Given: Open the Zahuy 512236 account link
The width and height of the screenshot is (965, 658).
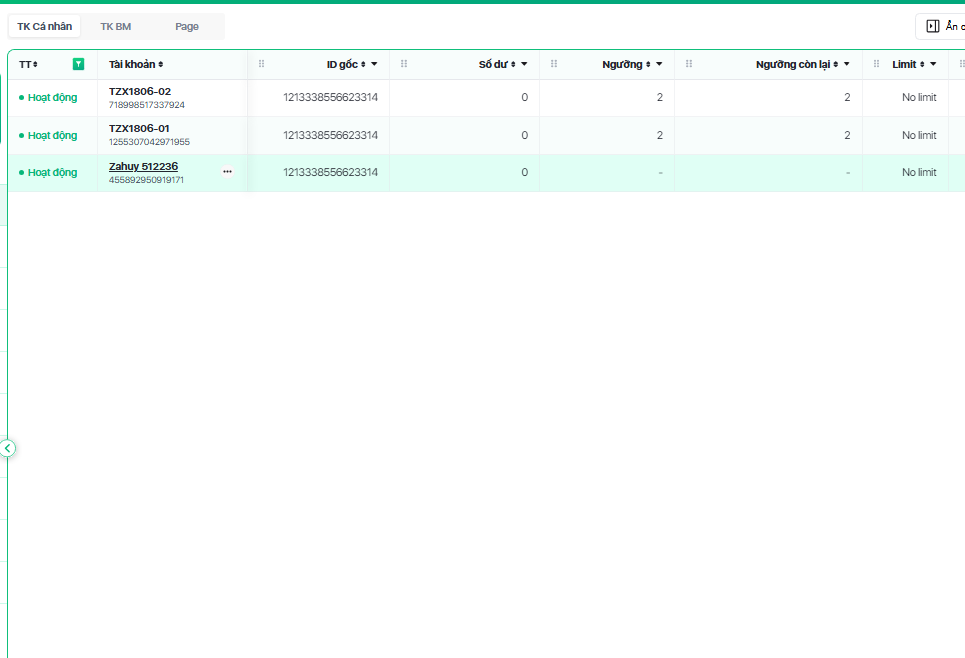Looking at the screenshot, I should 143,166.
